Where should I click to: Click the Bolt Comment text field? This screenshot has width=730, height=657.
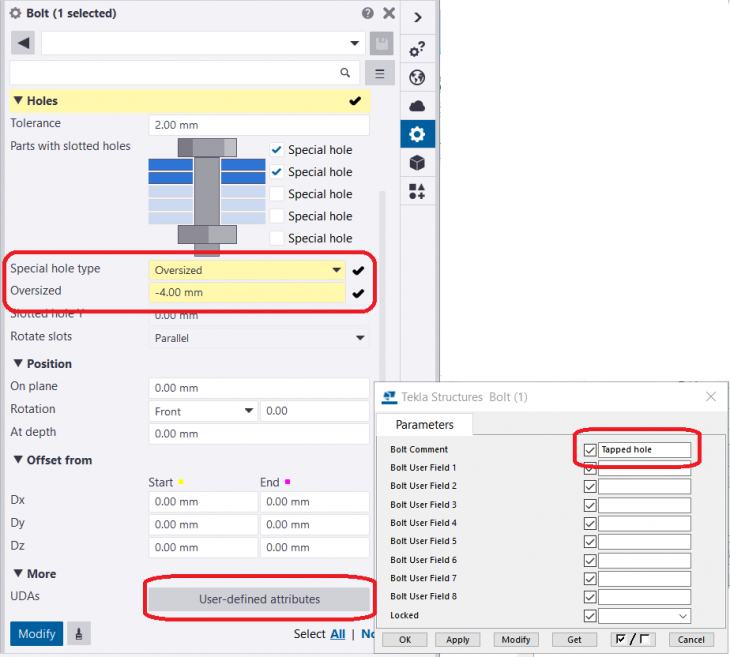click(x=644, y=450)
